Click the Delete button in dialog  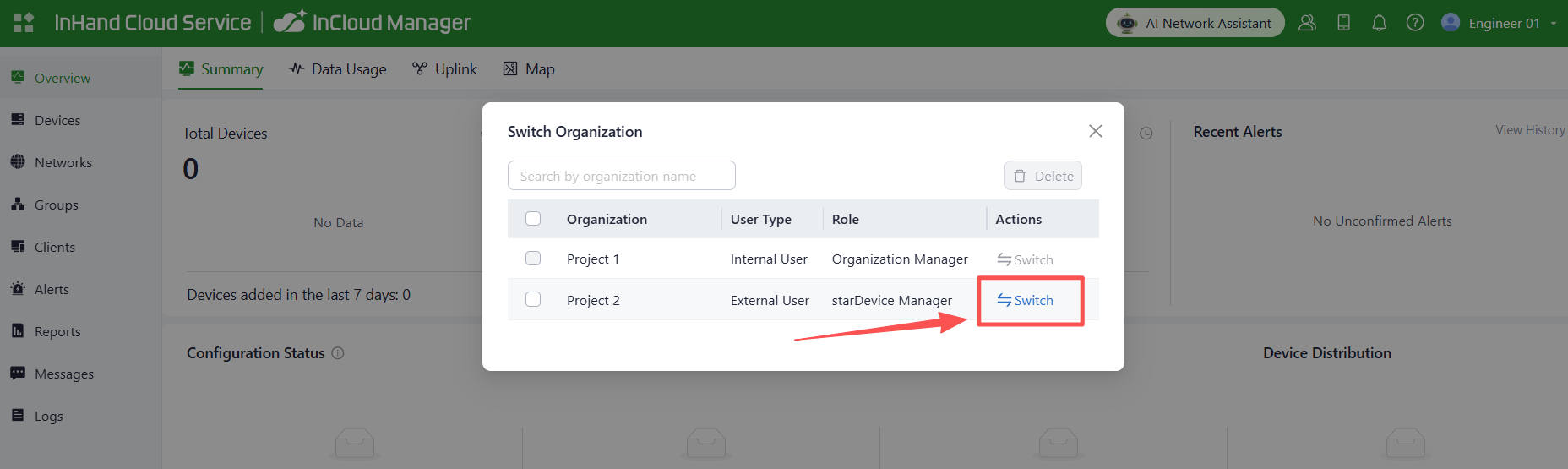[1043, 176]
